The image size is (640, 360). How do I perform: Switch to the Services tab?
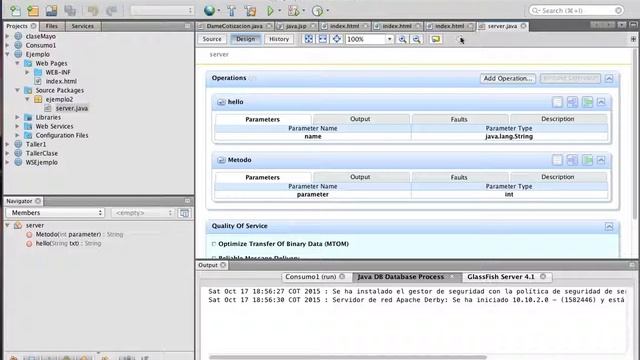82,26
